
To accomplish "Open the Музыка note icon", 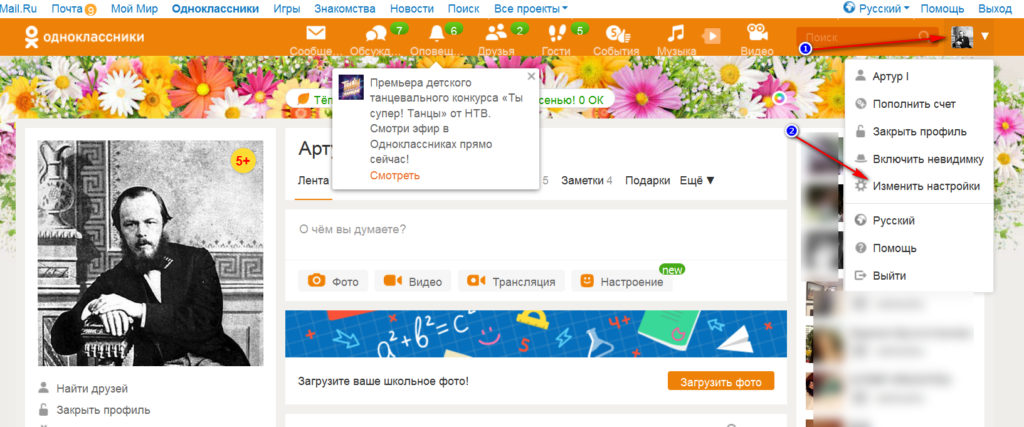I will (x=677, y=33).
